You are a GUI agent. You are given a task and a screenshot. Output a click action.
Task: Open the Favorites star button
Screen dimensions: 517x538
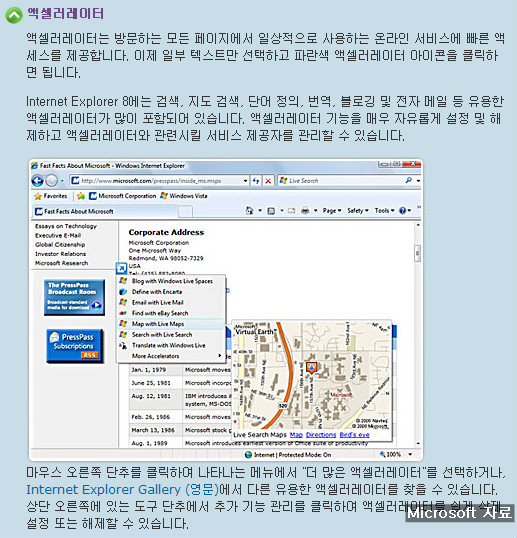click(x=51, y=196)
